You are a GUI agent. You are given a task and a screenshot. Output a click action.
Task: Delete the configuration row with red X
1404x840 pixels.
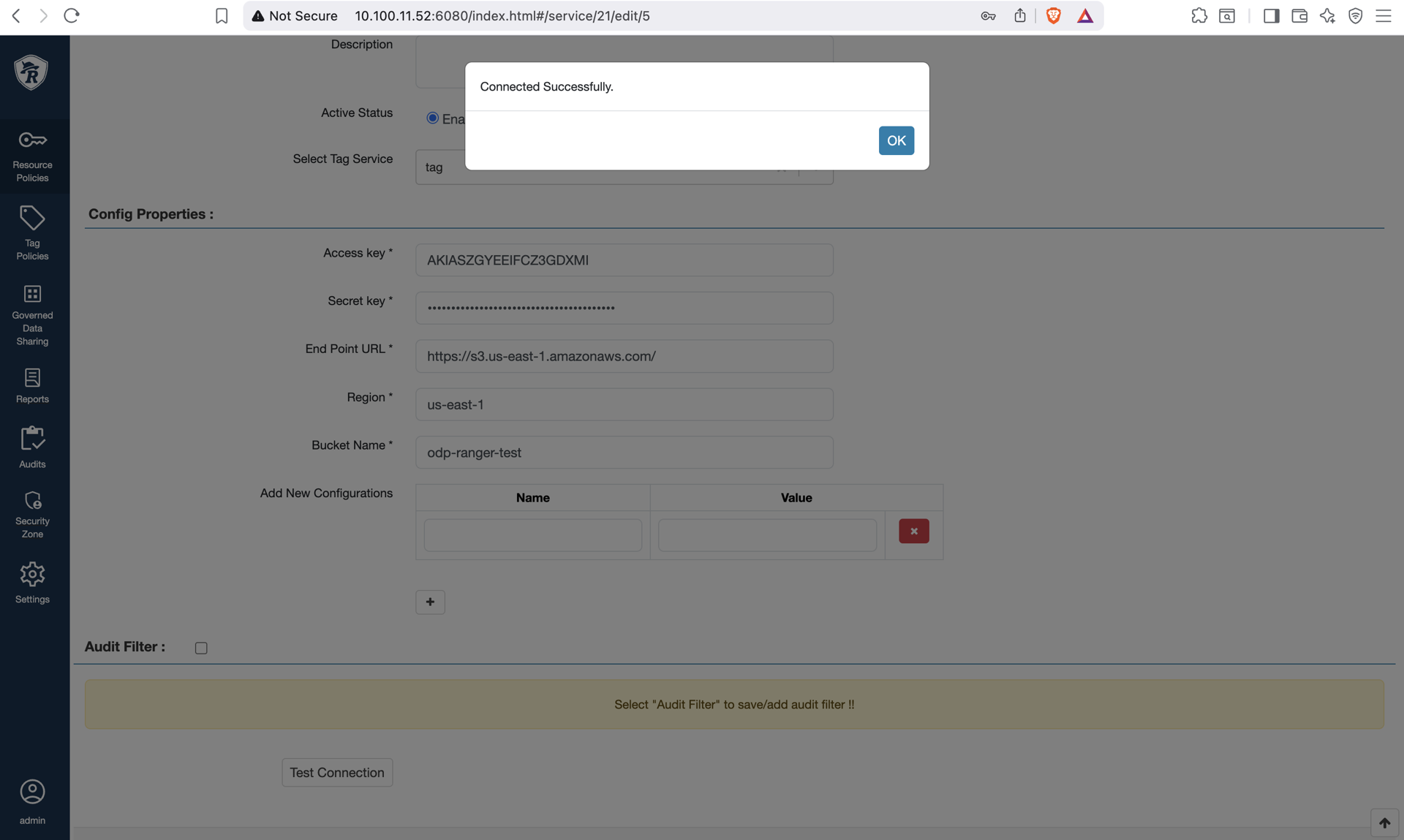[913, 531]
